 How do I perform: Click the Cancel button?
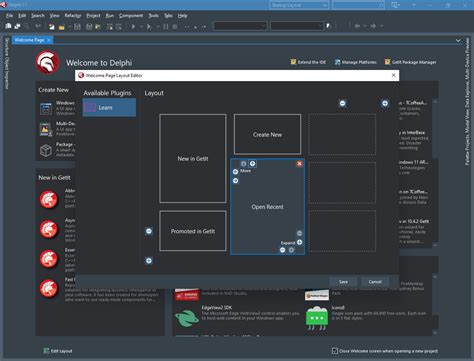(x=375, y=282)
